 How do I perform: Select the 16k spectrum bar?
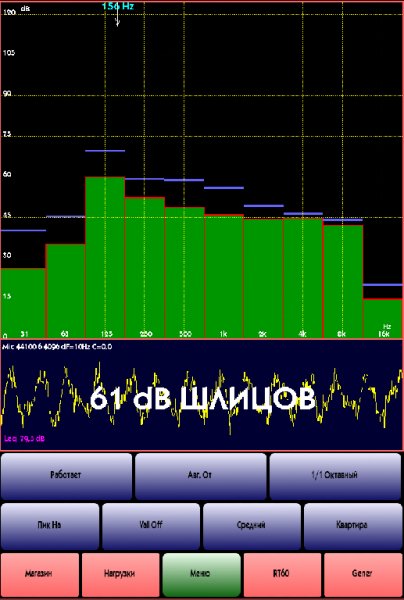(x=383, y=318)
